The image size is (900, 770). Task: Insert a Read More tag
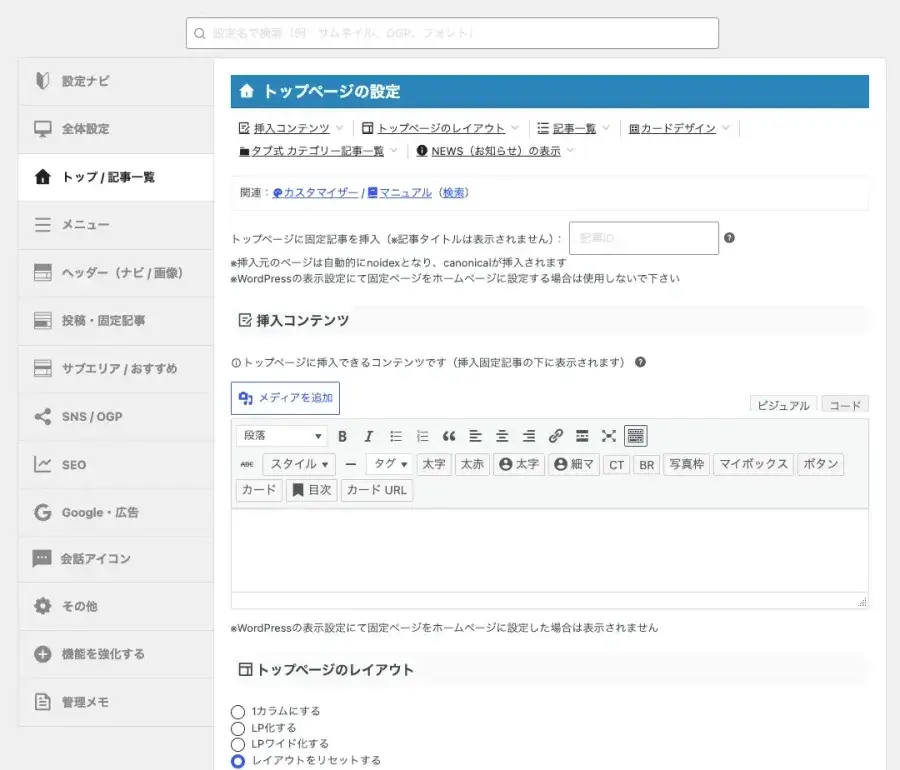[582, 437]
